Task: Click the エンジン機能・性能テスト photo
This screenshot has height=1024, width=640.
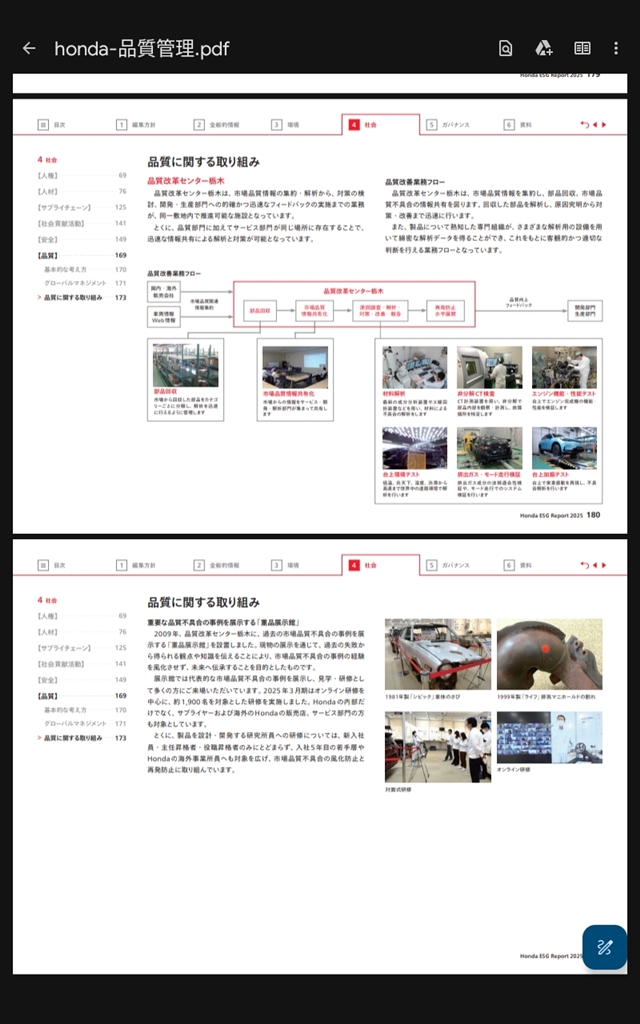Action: pyautogui.click(x=564, y=367)
